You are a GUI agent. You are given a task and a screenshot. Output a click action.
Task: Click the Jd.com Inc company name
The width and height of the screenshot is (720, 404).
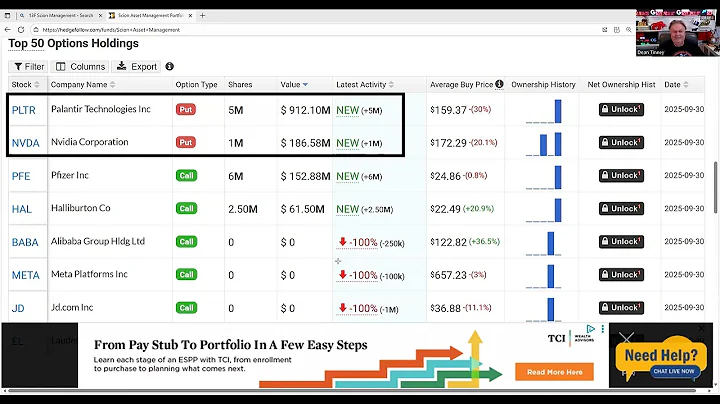(x=72, y=307)
